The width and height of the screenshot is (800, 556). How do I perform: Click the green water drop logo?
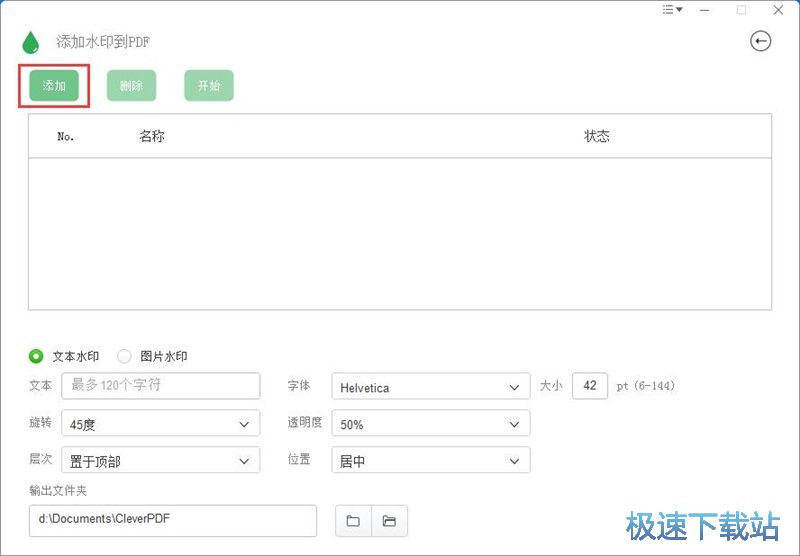coord(31,42)
